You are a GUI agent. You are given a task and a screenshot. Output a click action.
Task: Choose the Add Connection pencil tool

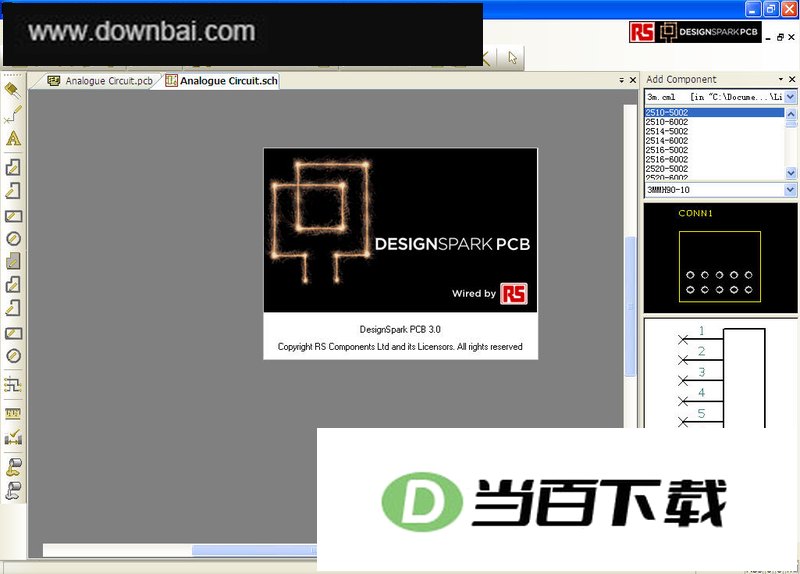coord(13,114)
